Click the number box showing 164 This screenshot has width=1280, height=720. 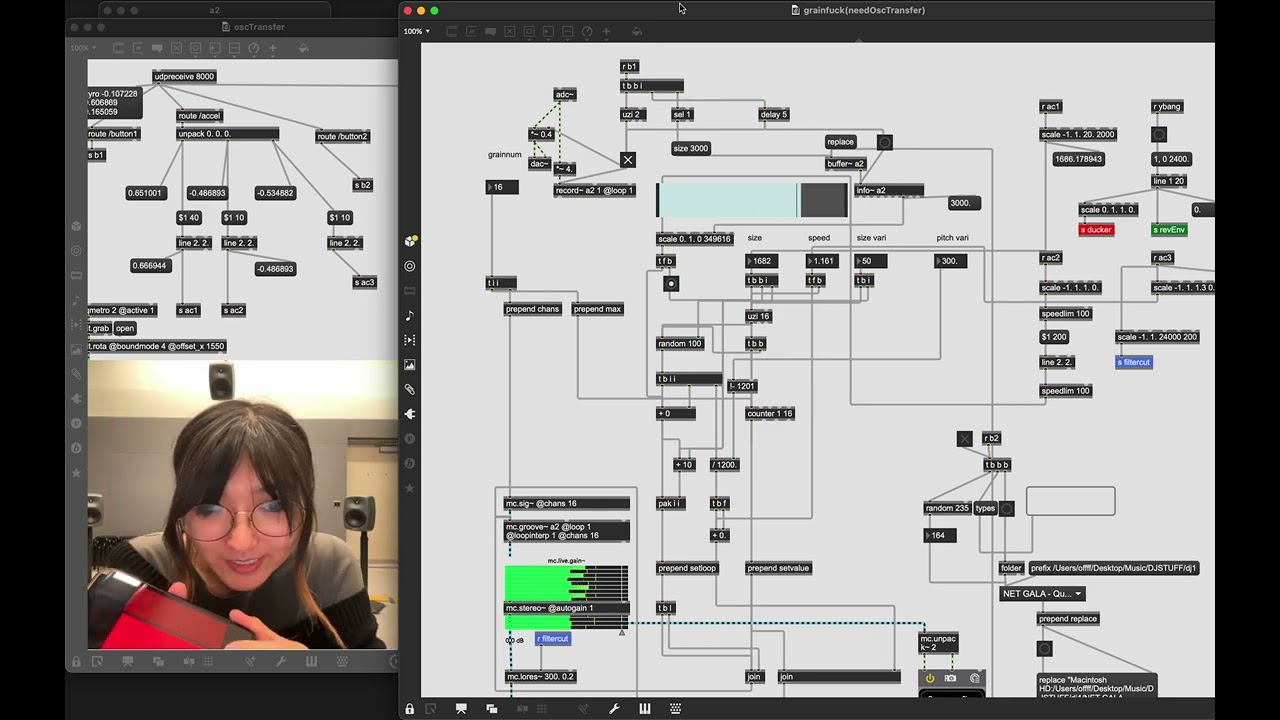point(940,535)
